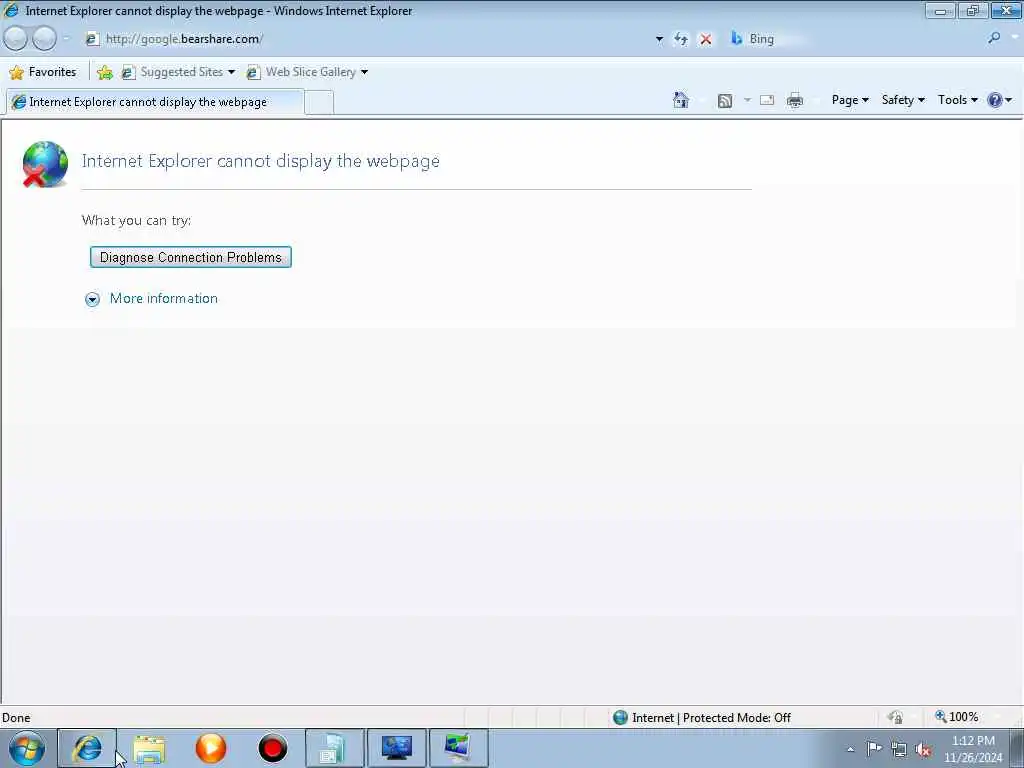Click the Suggested Sites page icon
This screenshot has width=1024, height=768.
(129, 72)
